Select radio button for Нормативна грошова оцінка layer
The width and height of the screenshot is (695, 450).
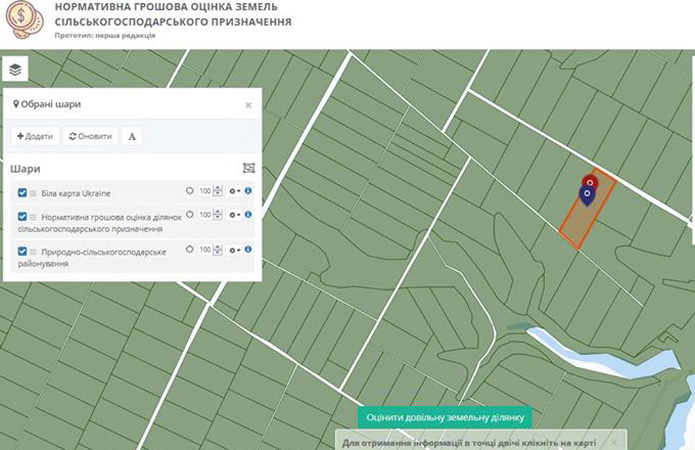(x=190, y=214)
